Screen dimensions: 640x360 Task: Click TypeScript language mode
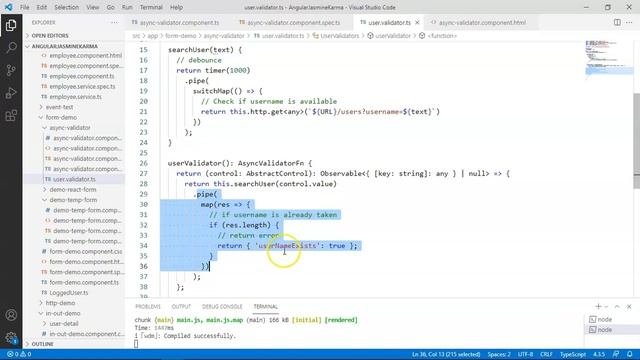coord(573,354)
